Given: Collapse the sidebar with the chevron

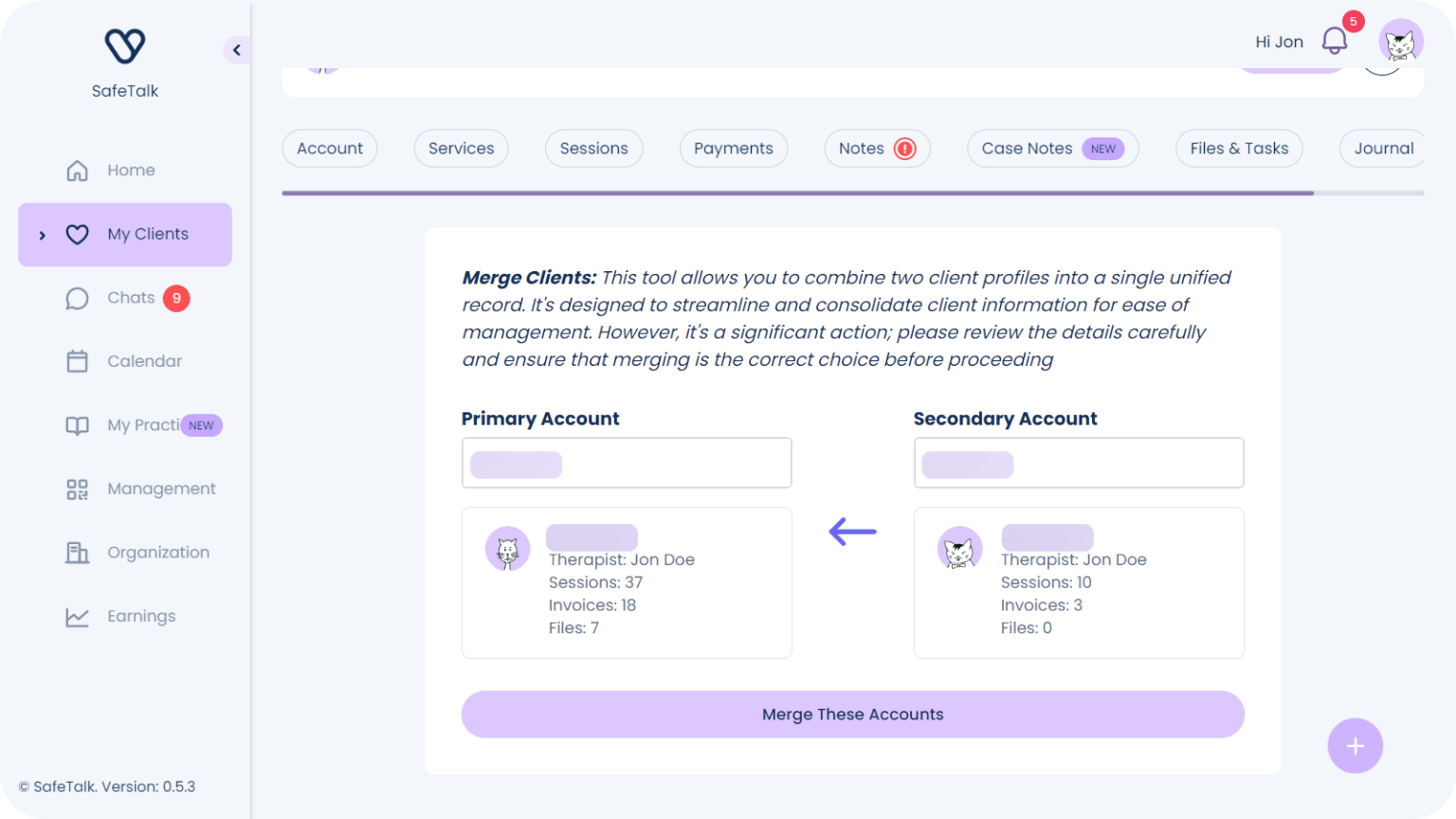Looking at the screenshot, I should (236, 50).
